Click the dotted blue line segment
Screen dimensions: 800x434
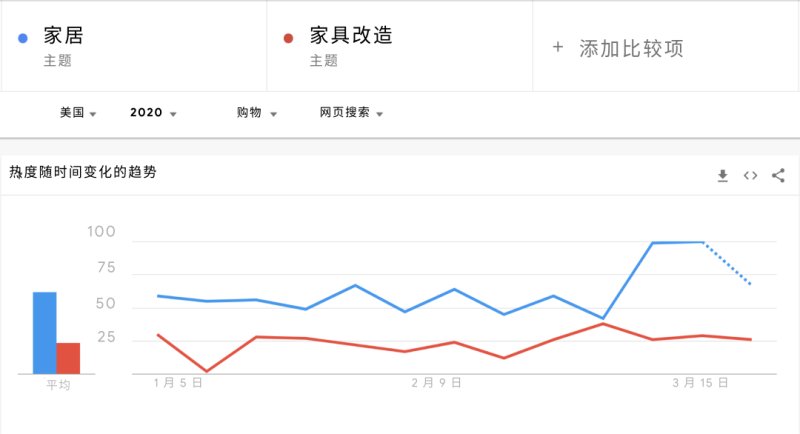tap(728, 264)
